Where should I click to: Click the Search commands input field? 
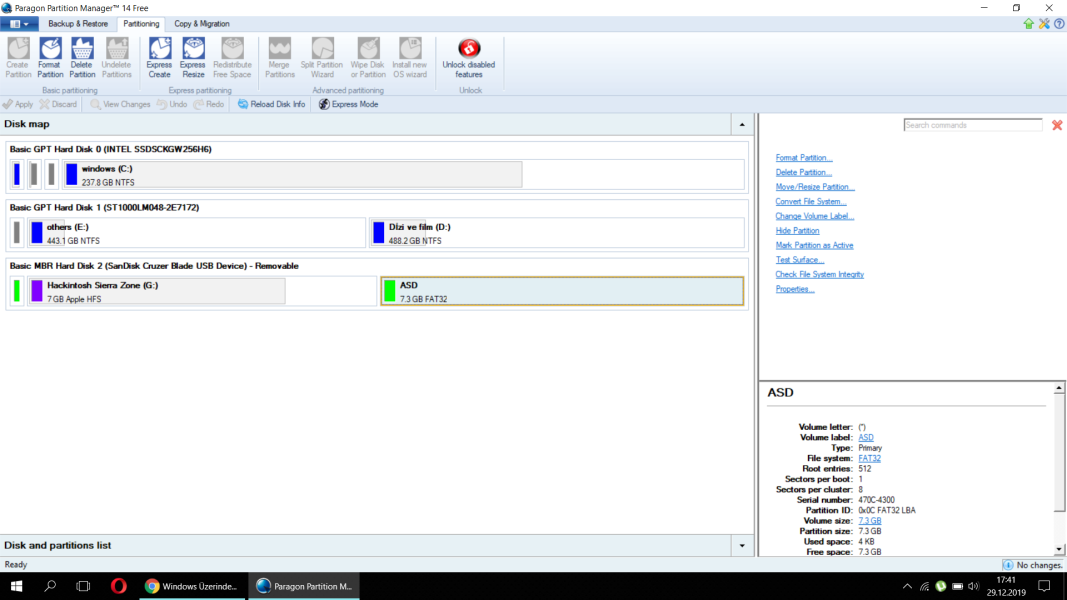pos(972,125)
